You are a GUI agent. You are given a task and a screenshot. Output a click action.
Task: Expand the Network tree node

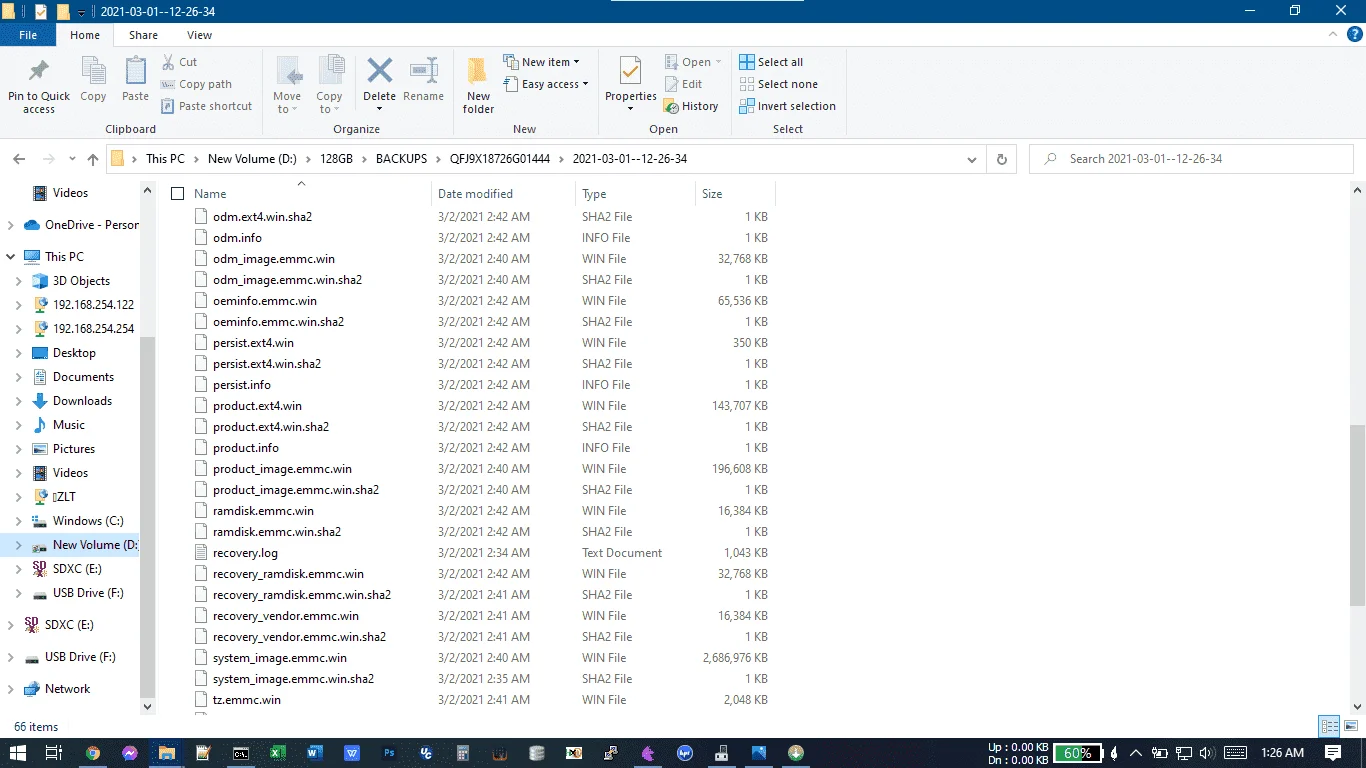11,689
